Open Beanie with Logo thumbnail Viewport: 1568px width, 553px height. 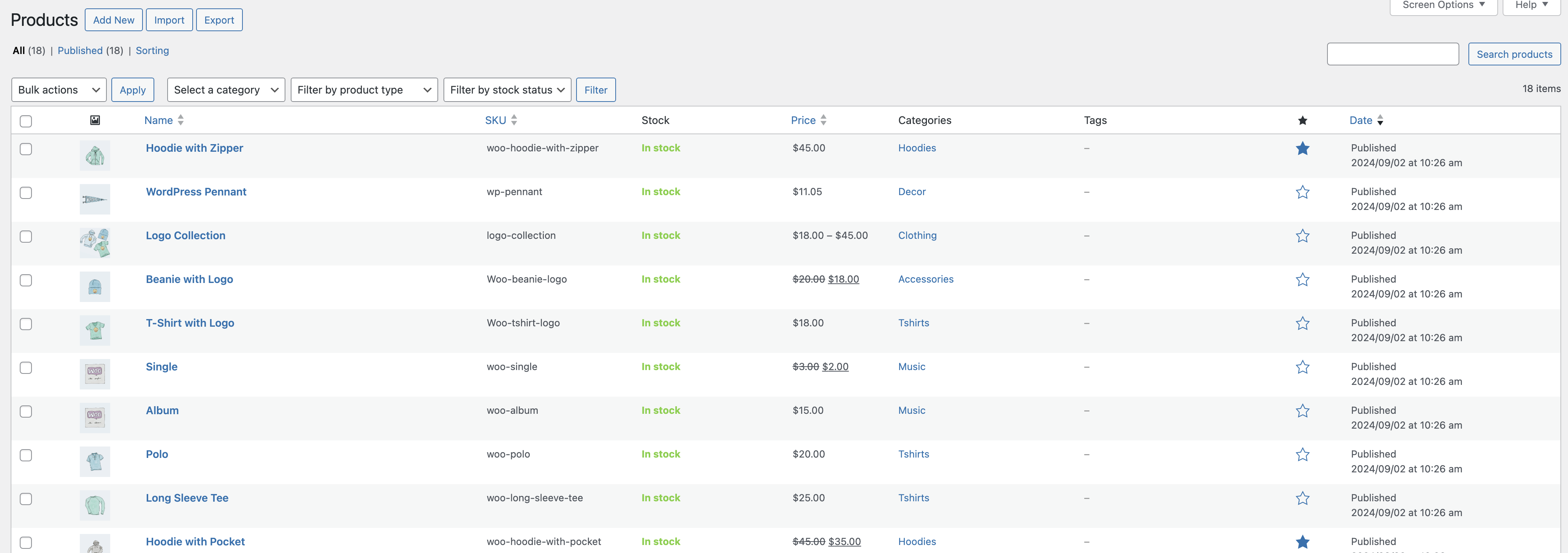[x=95, y=287]
